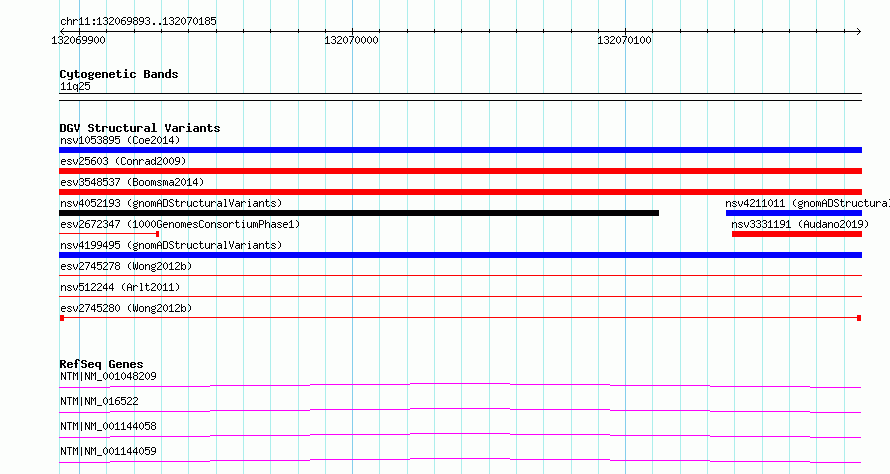Image resolution: width=890 pixels, height=474 pixels.
Task: Open the esv3548537 (Boomsma2014) variant bar
Action: point(460,192)
